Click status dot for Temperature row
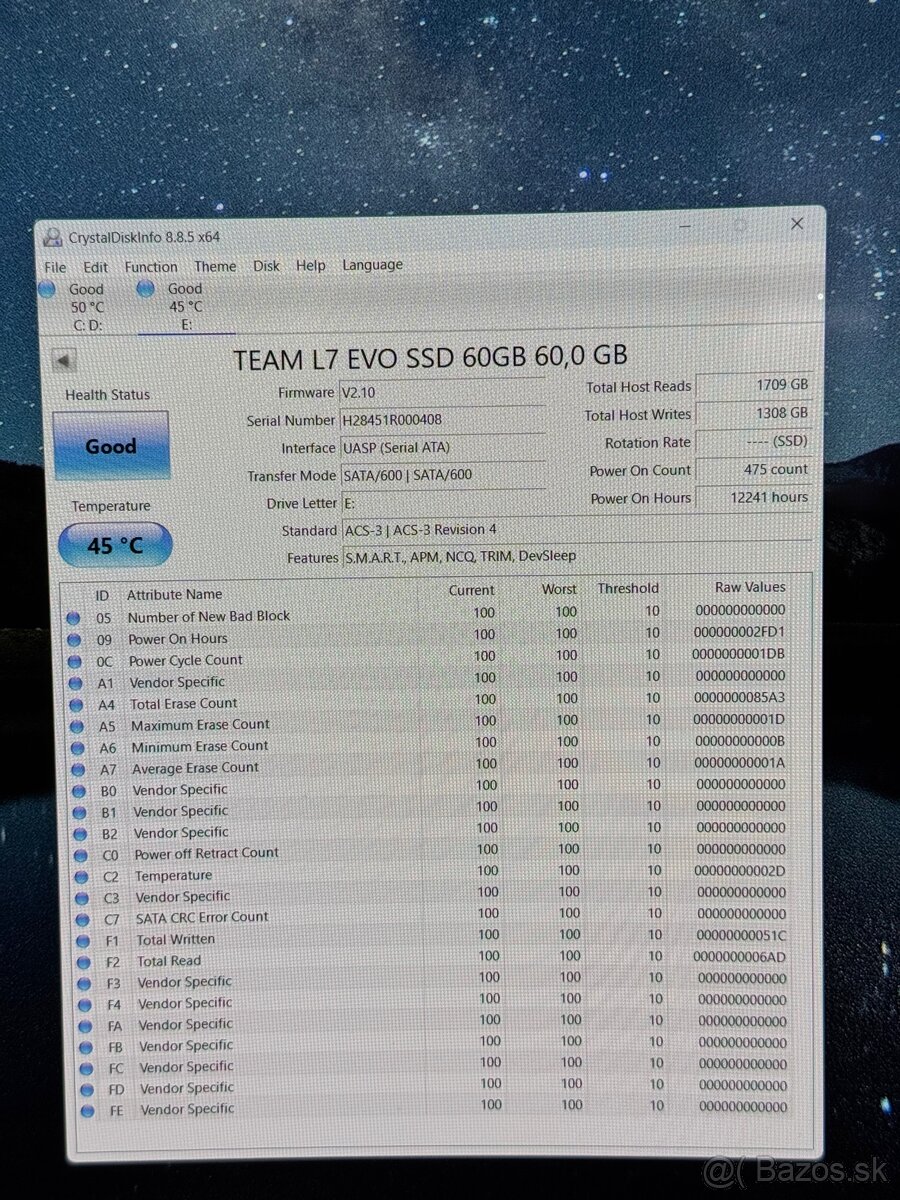The image size is (900, 1200). click(x=81, y=877)
